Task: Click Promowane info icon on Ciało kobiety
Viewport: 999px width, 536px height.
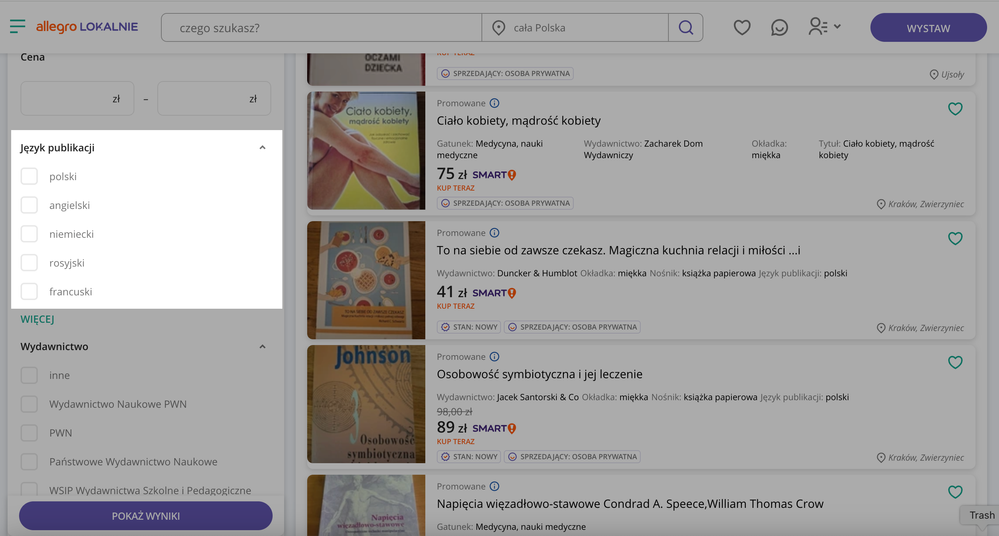Action: (494, 103)
